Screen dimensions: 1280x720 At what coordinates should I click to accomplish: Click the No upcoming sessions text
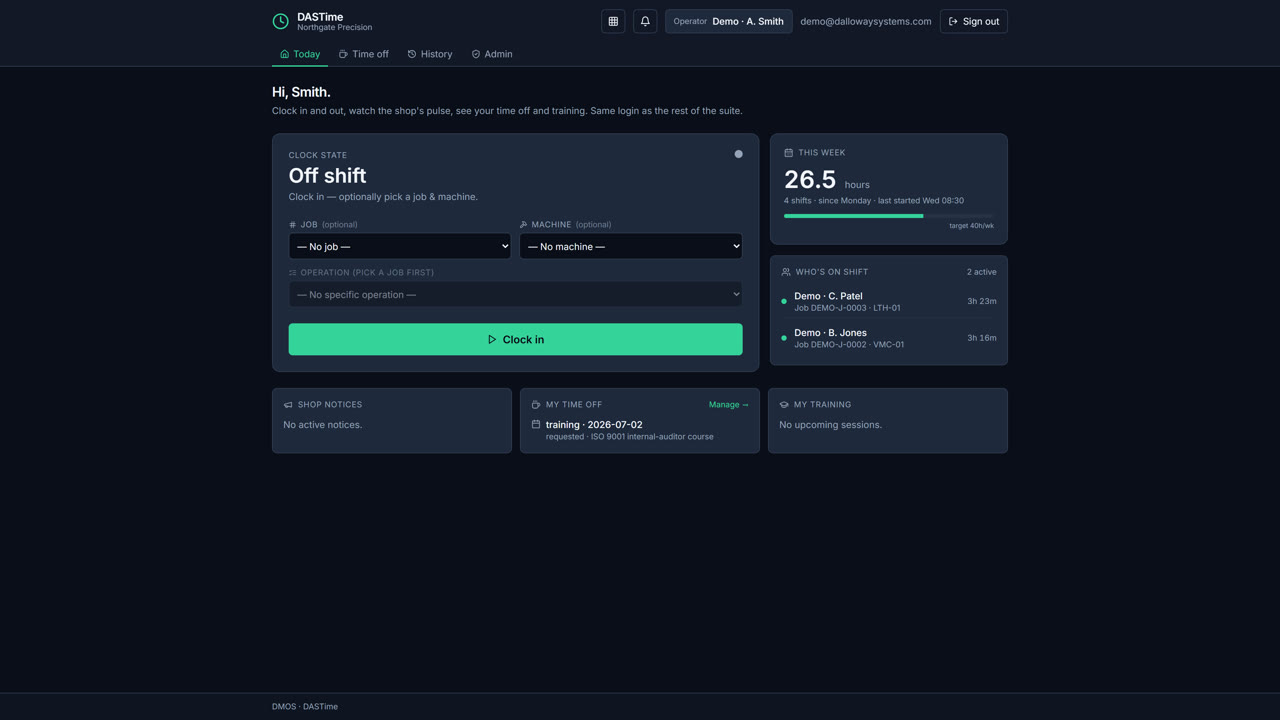831,425
